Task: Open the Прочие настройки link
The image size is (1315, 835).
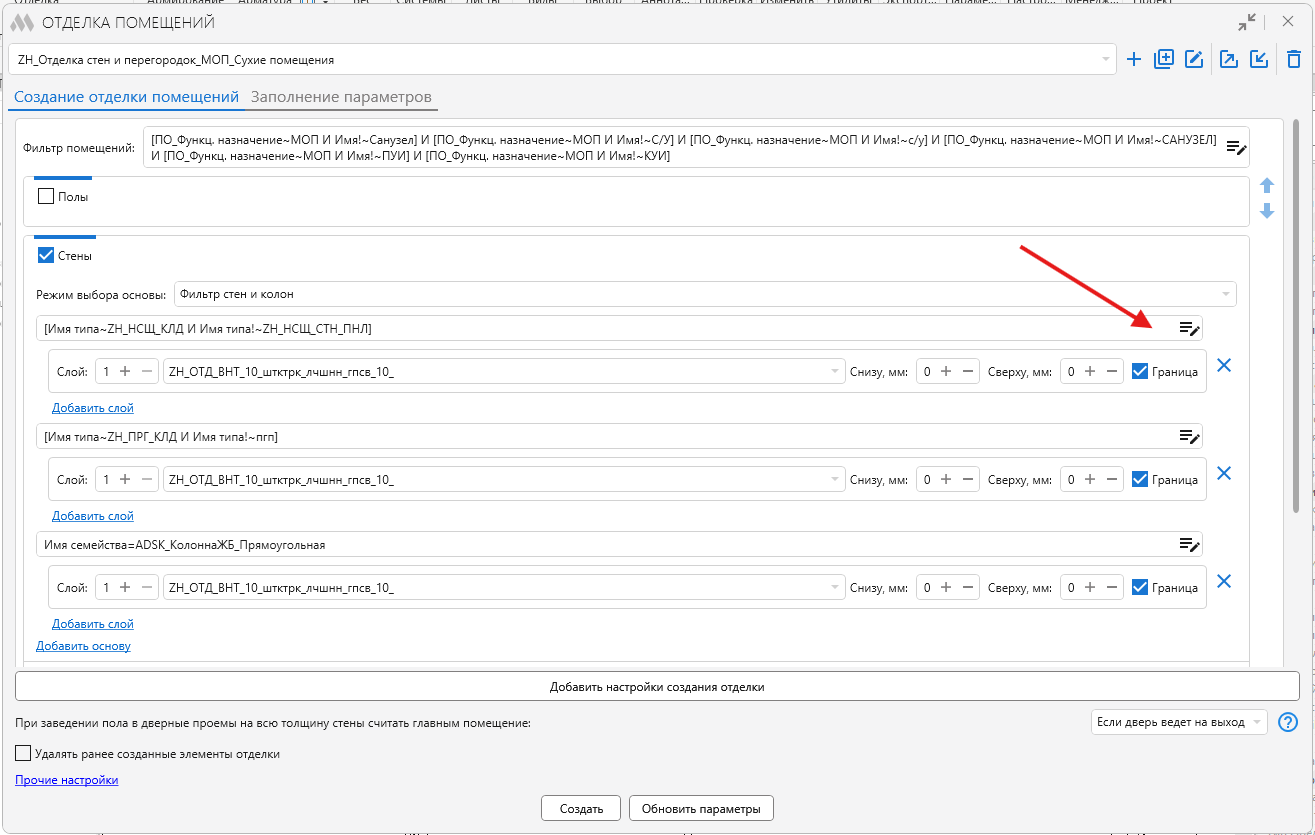Action: (x=67, y=780)
